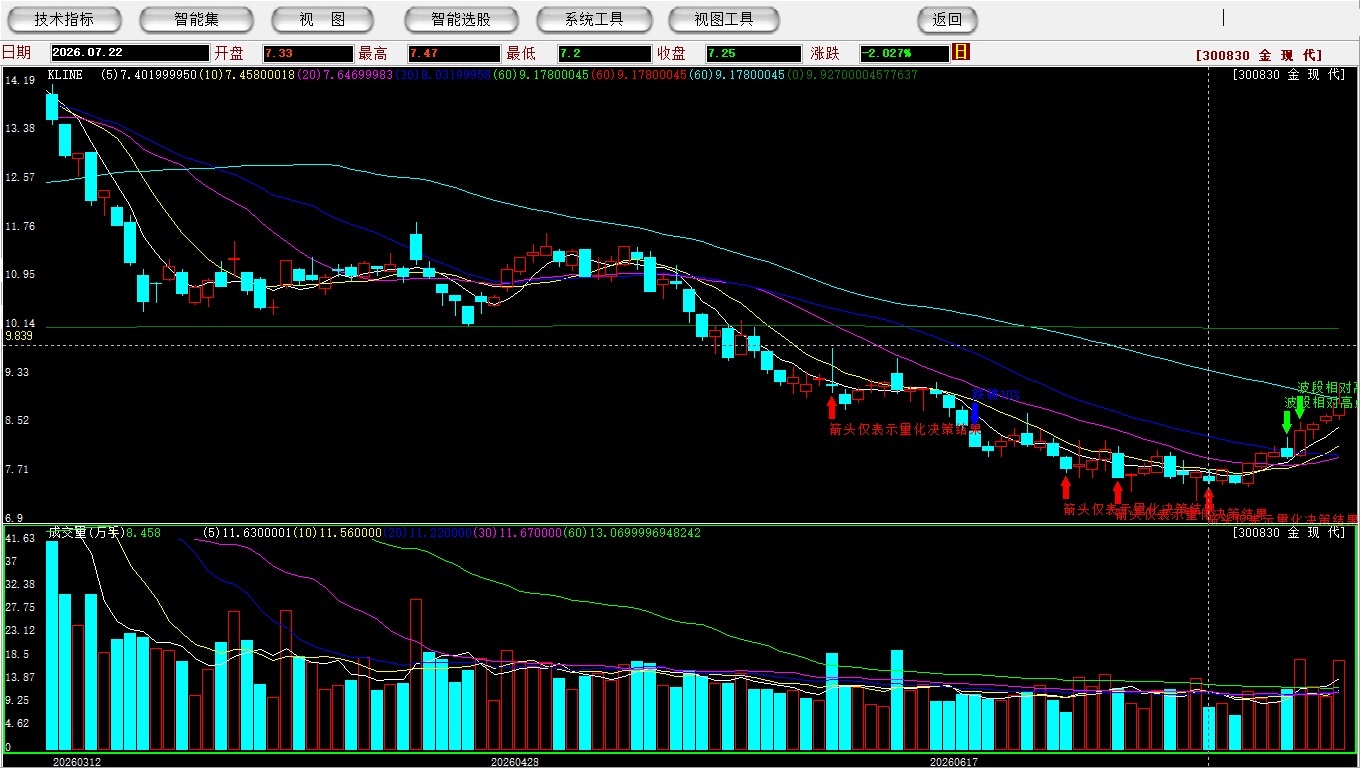
Task: Open the 视 图 menu button
Action: point(322,19)
